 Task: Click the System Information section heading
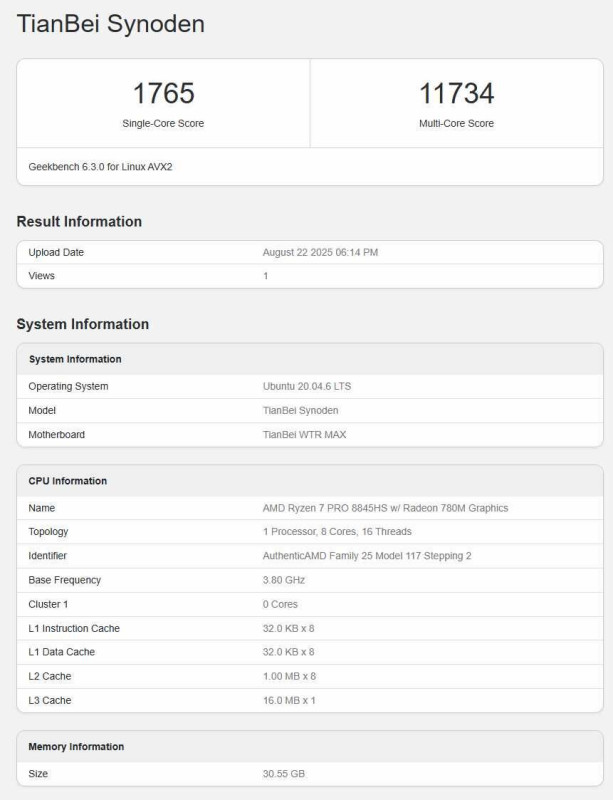click(x=83, y=324)
